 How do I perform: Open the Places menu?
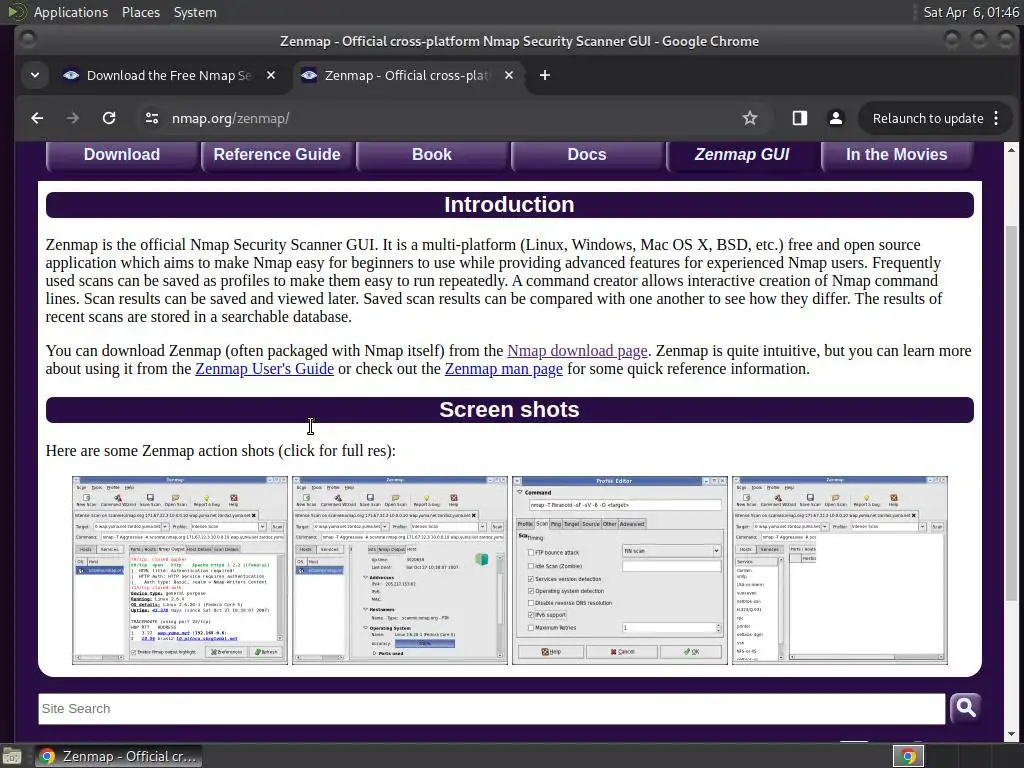[140, 12]
